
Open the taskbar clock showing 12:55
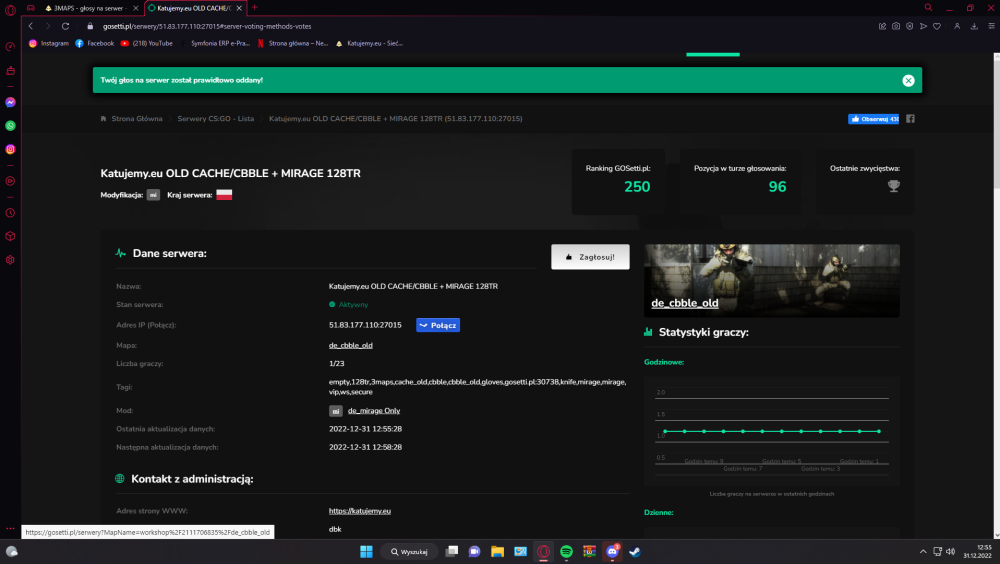pyautogui.click(x=978, y=551)
